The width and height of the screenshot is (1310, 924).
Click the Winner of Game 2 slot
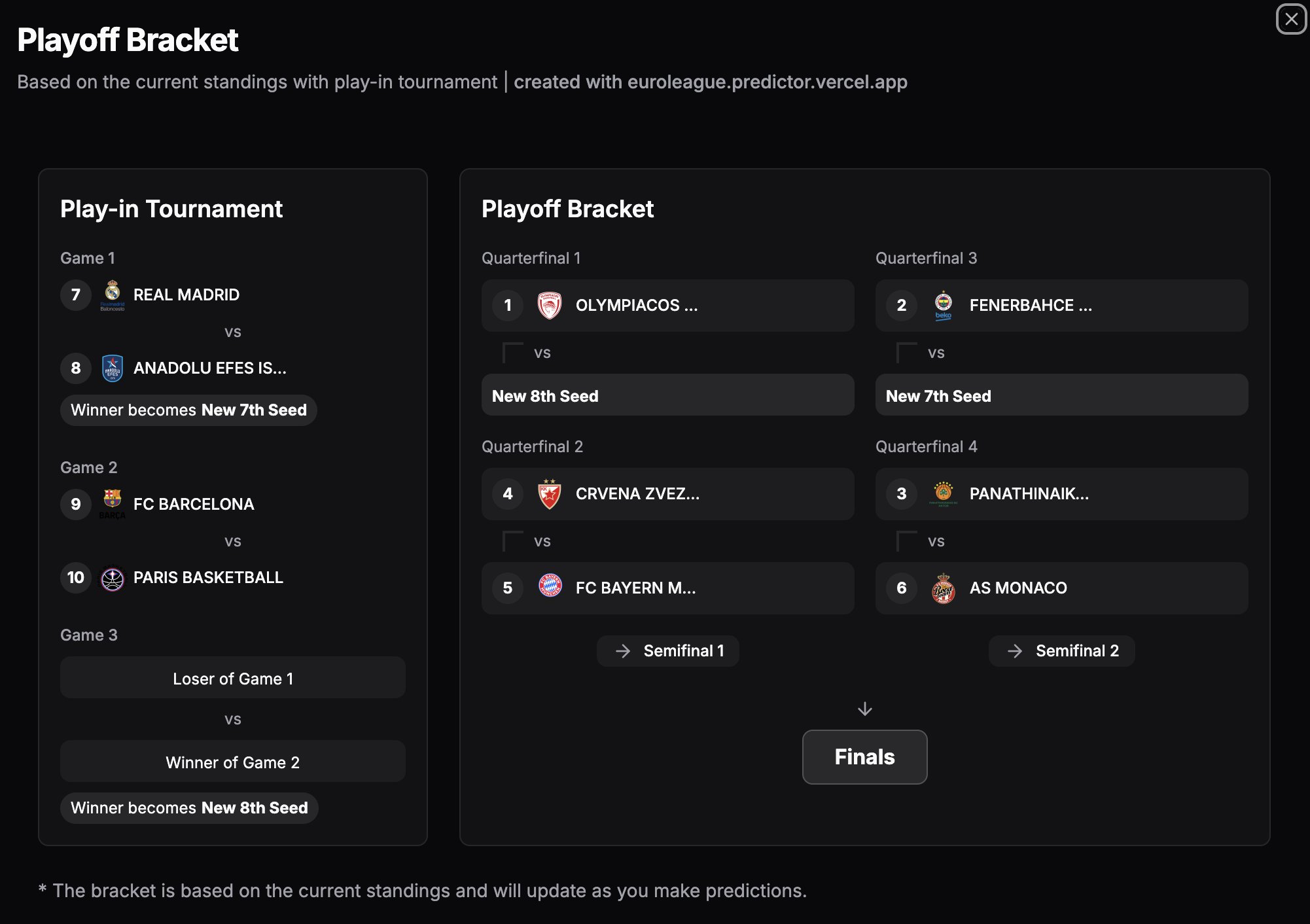[x=232, y=762]
